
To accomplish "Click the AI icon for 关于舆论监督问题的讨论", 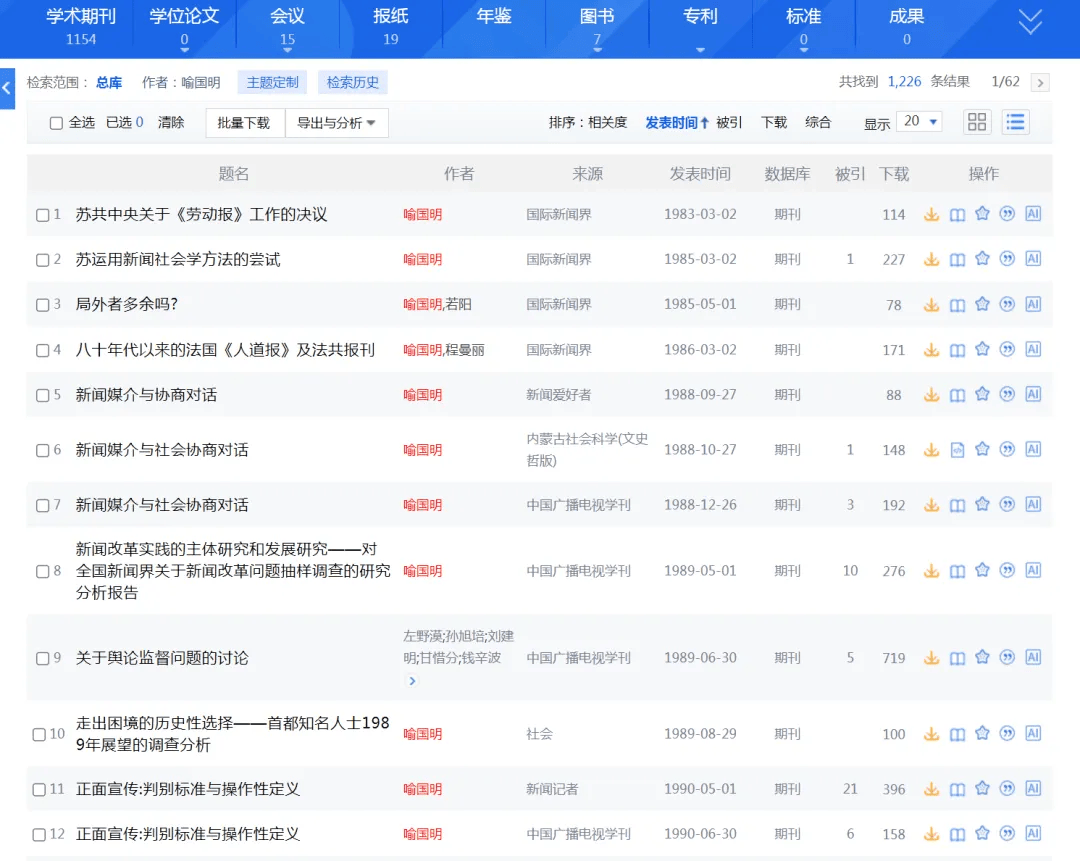I will (x=1033, y=658).
